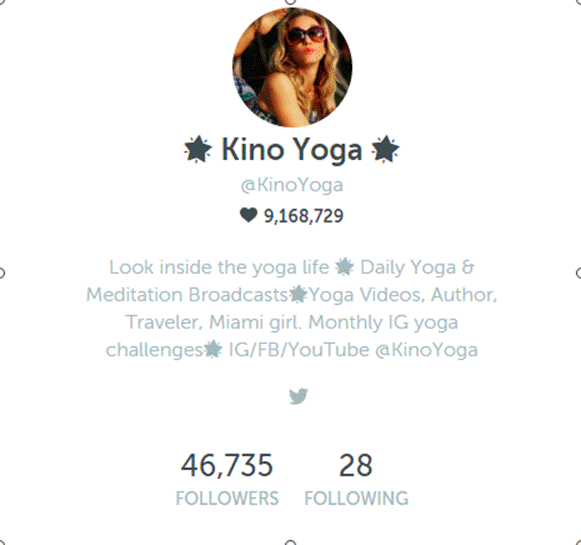Click the @KinoYoga mention in the bio

(426, 350)
